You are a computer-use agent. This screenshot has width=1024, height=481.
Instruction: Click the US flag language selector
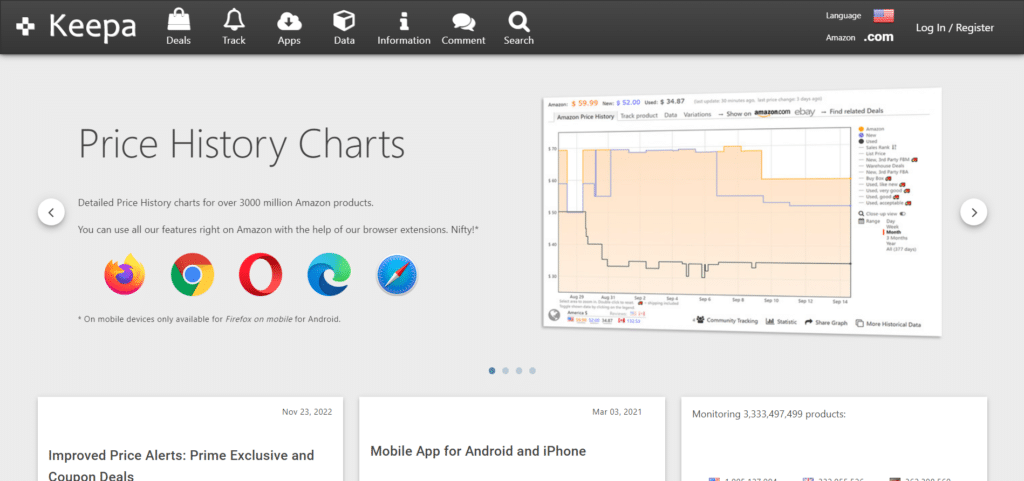coord(883,16)
